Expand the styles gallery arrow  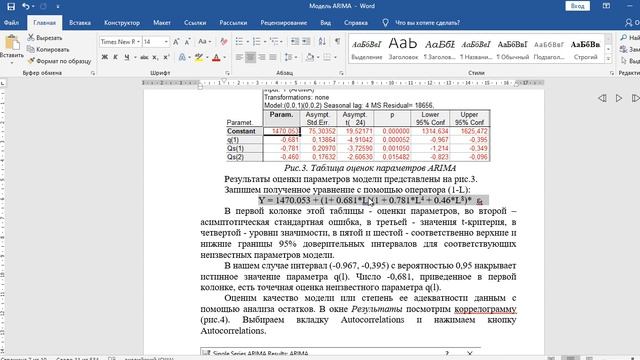tap(608, 58)
